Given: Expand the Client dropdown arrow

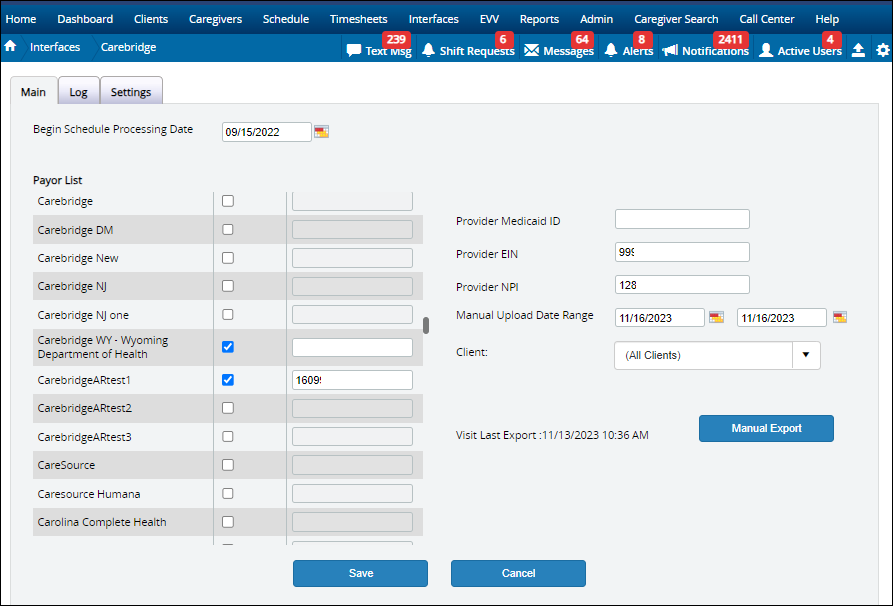Looking at the screenshot, I should tap(806, 355).
